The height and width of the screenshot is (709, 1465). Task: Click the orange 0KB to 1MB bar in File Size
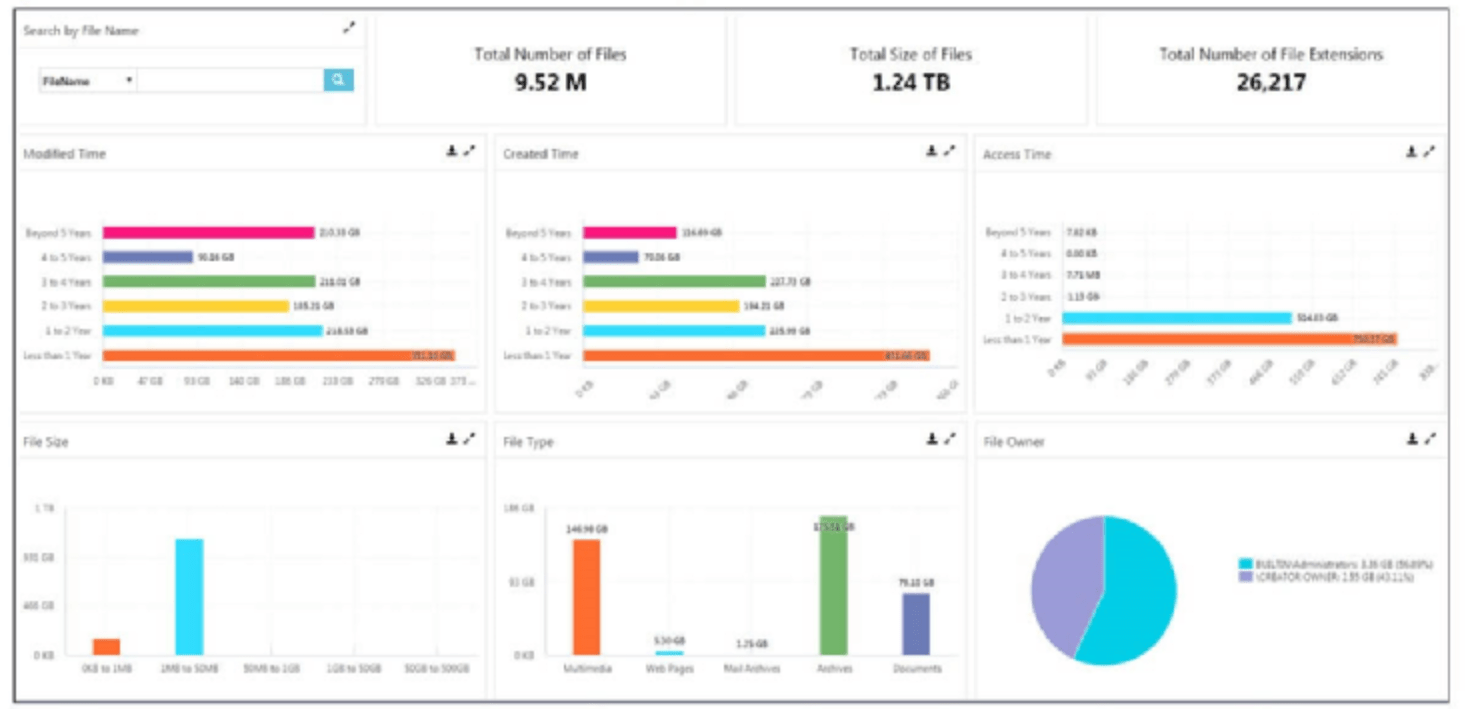pyautogui.click(x=106, y=646)
